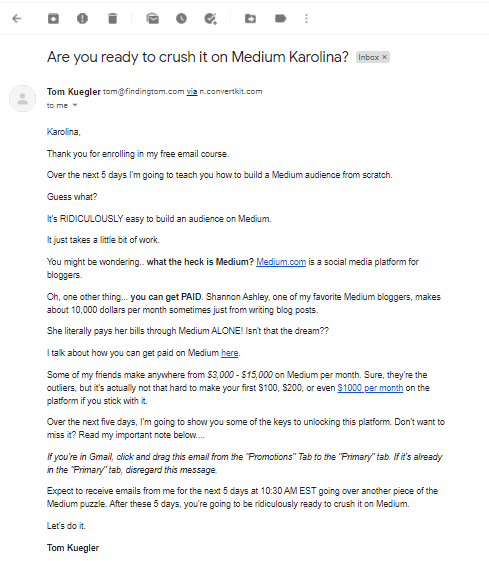This screenshot has width=489, height=561.
Task: Move email to another folder
Action: point(250,18)
